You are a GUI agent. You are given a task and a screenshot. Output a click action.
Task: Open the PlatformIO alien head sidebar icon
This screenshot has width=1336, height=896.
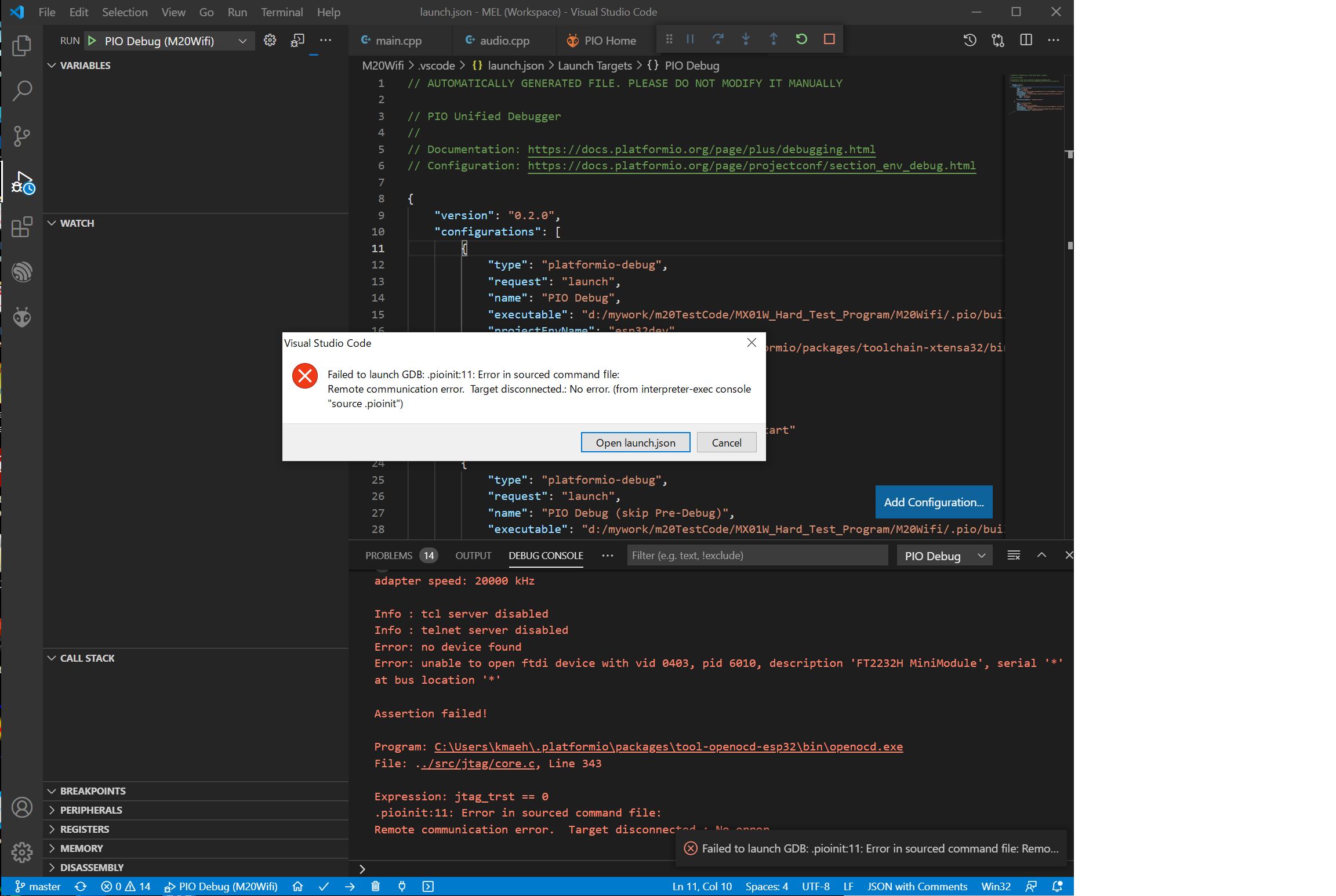(x=21, y=317)
